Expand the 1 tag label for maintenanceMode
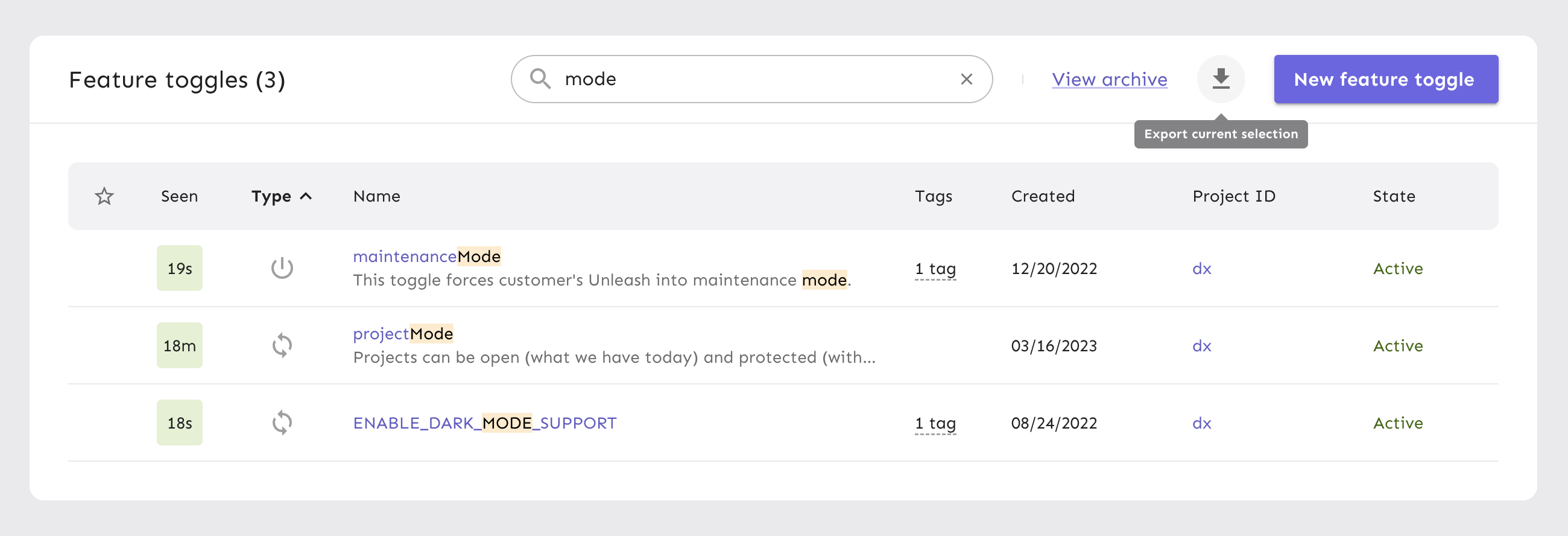Viewport: 1568px width, 536px height. (x=934, y=269)
